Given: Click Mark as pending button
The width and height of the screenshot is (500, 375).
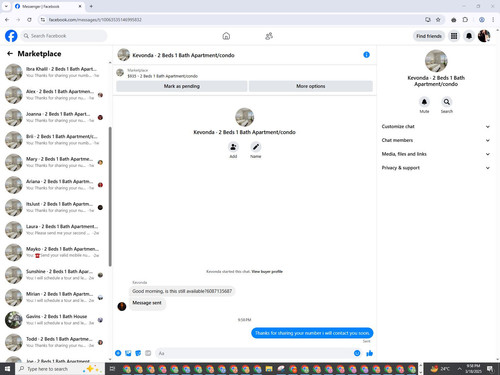Looking at the screenshot, I should pos(182,86).
